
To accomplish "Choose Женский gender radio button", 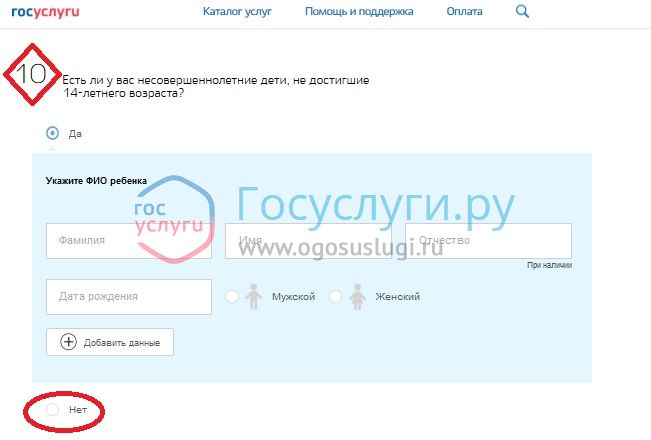I will 335,296.
